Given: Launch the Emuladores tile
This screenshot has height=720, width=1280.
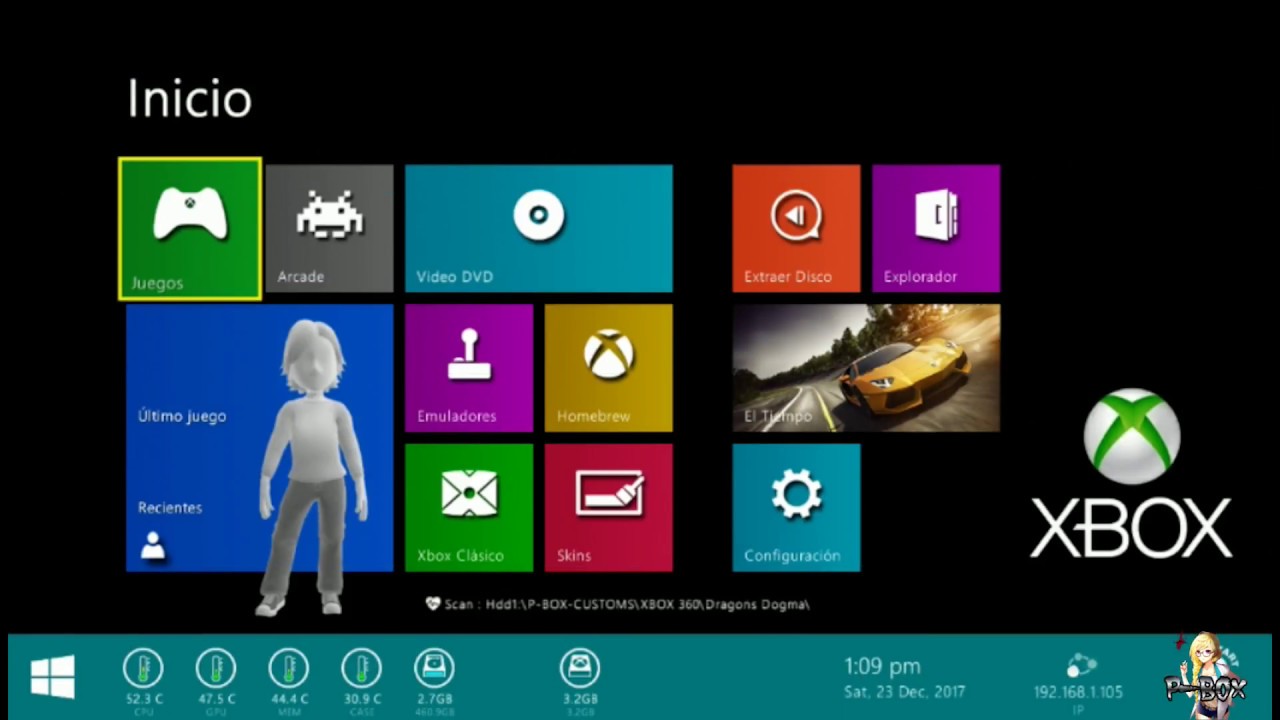Looking at the screenshot, I should pos(469,368).
